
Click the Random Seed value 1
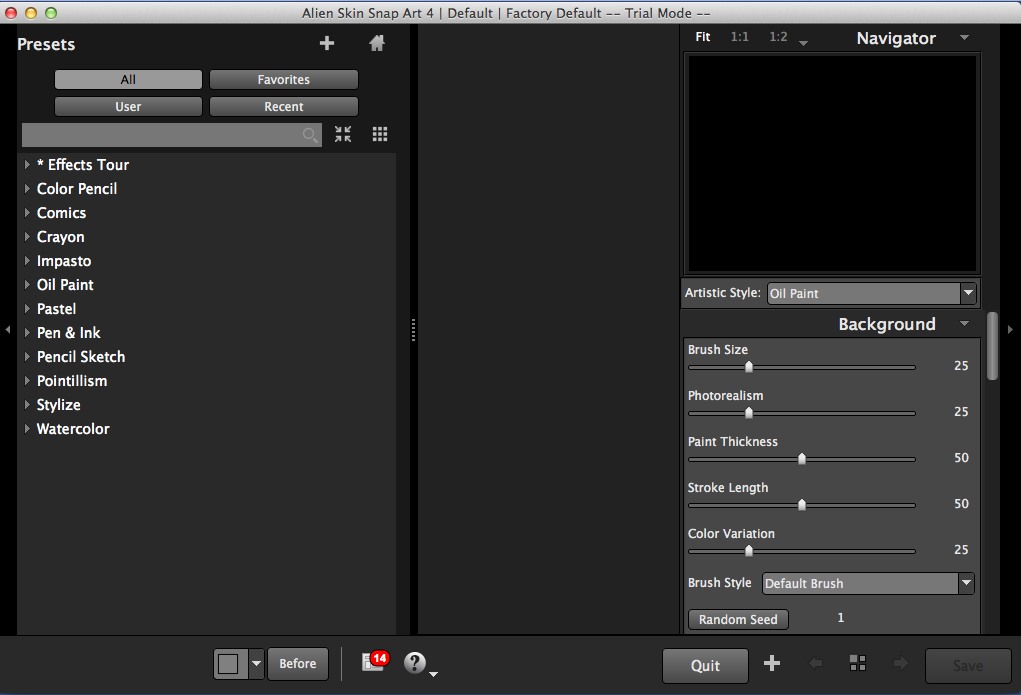tap(841, 617)
